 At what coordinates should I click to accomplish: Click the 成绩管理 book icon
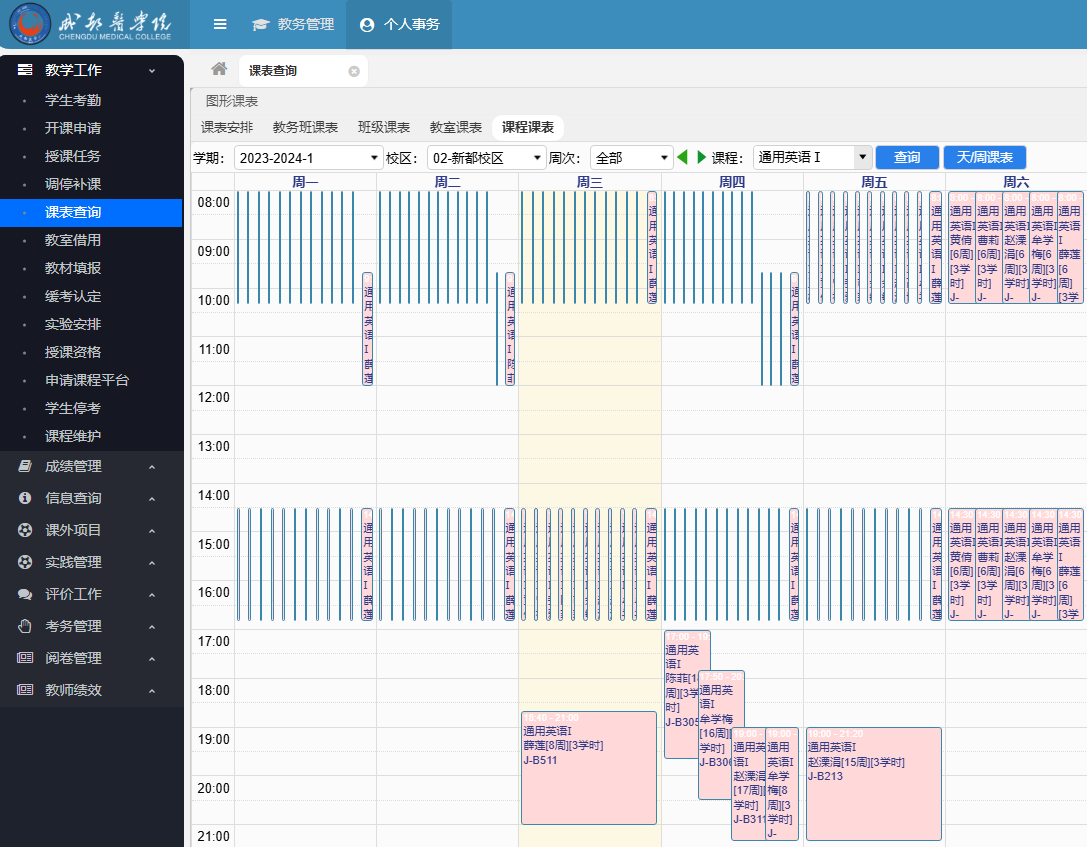25,466
